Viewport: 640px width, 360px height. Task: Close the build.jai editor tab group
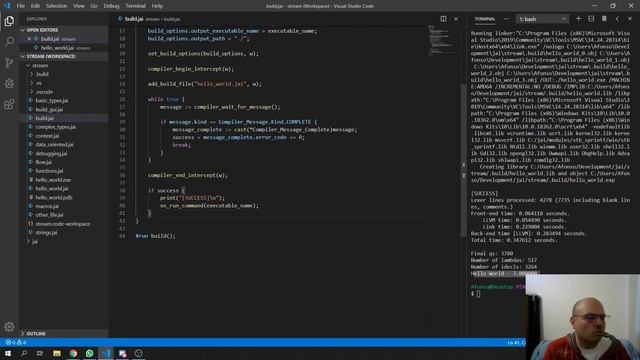(456, 19)
